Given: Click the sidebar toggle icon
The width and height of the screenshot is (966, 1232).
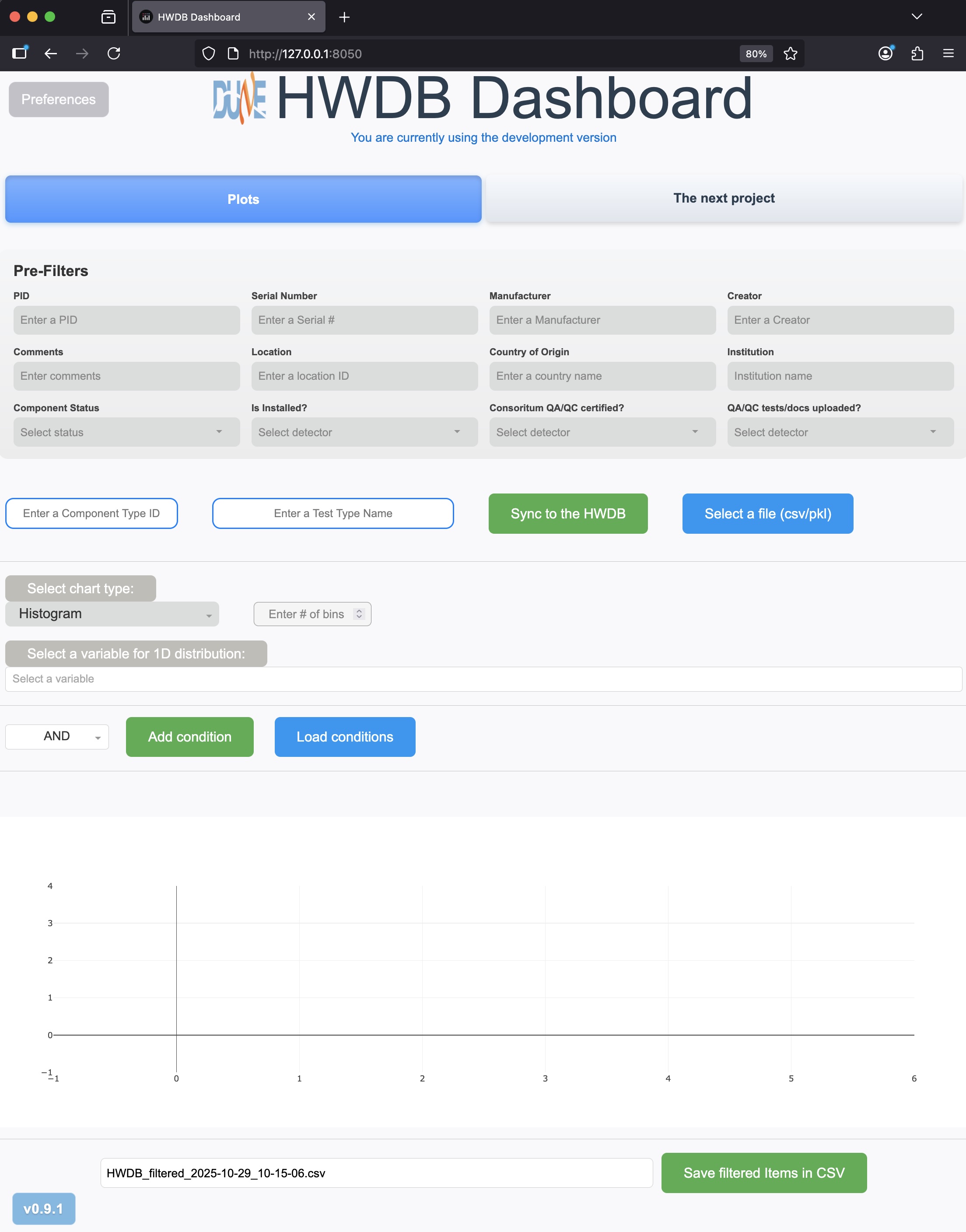Looking at the screenshot, I should (20, 54).
